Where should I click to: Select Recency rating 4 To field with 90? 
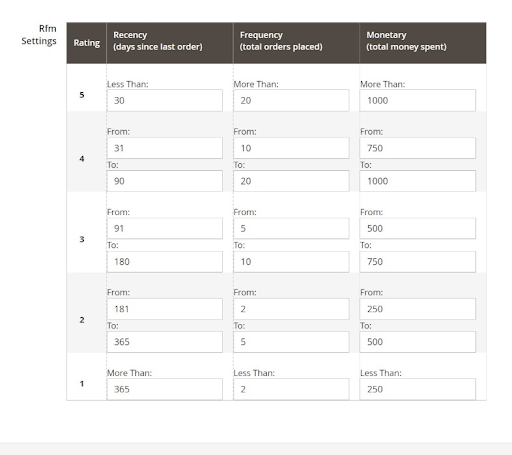pos(165,181)
